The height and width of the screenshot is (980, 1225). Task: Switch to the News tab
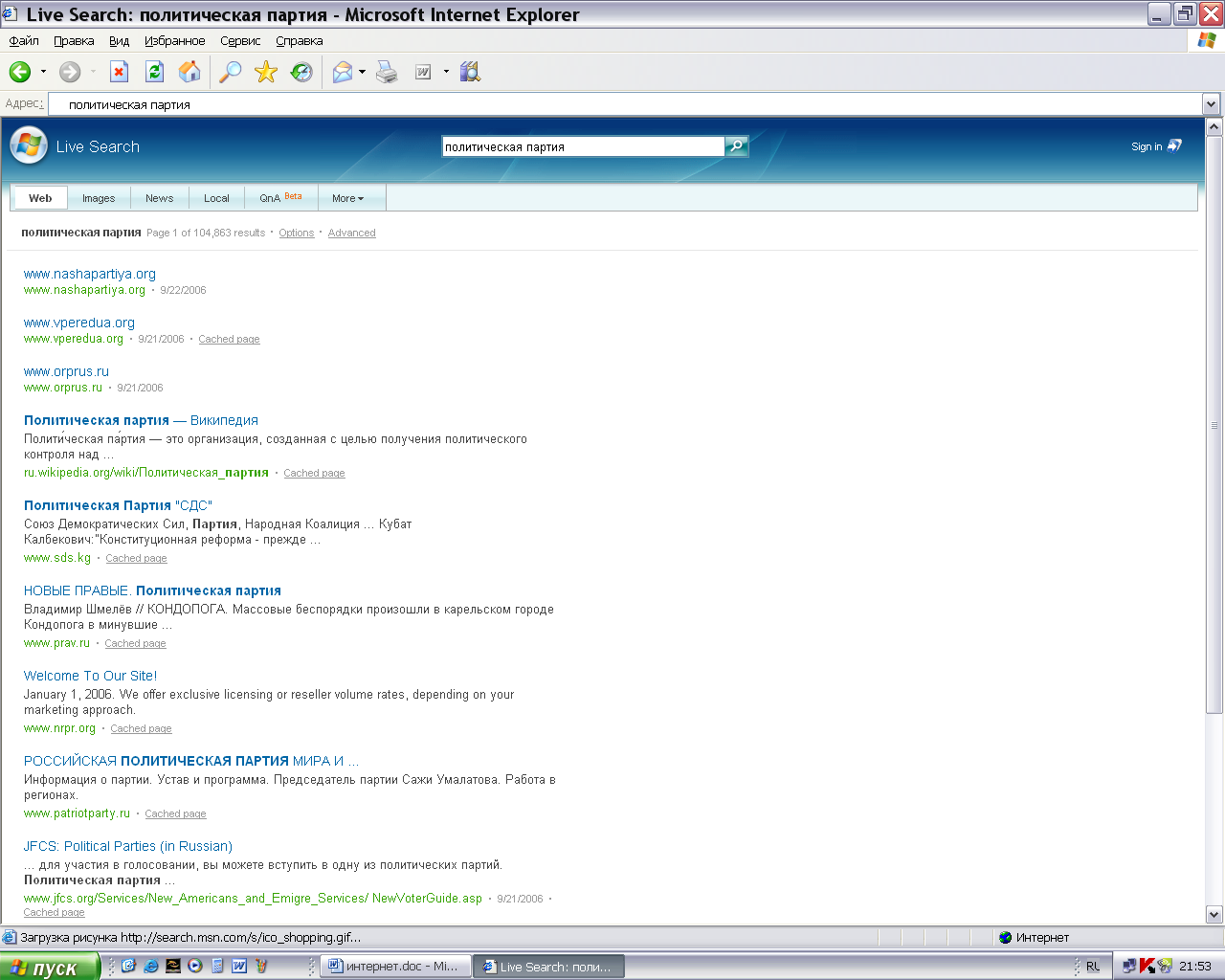[159, 198]
